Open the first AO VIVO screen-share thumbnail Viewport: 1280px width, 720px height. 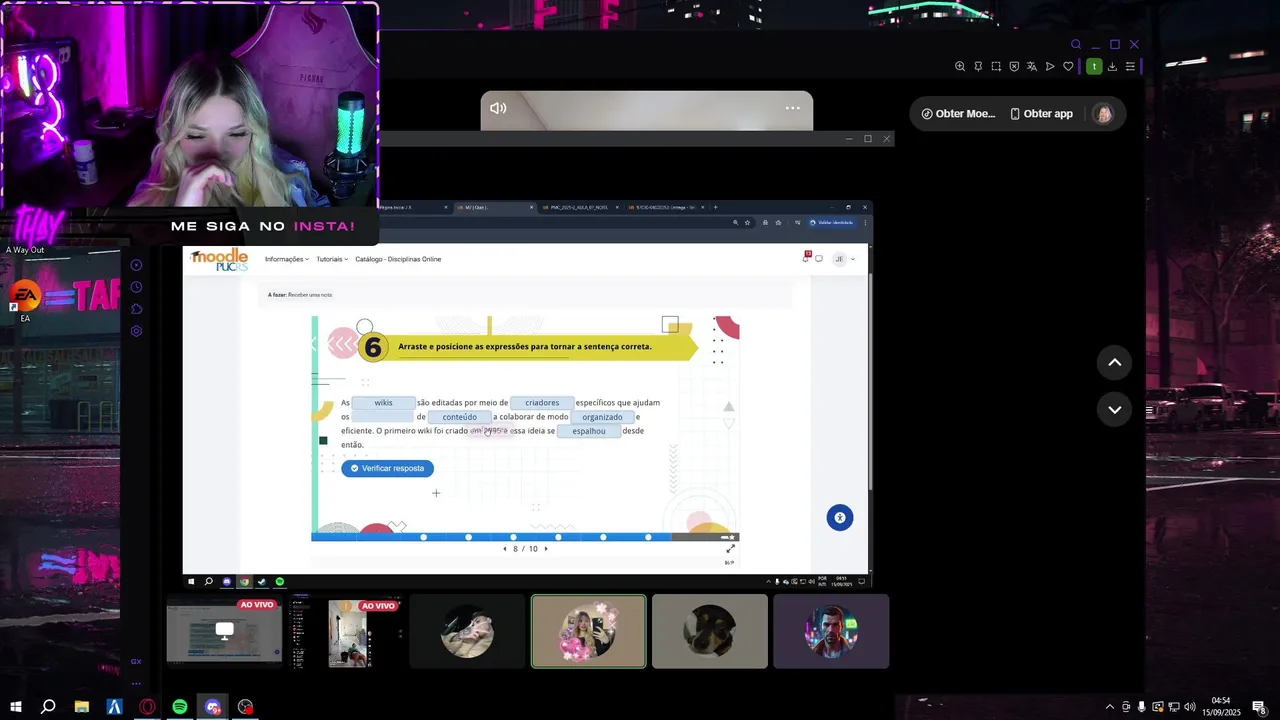tap(224, 631)
